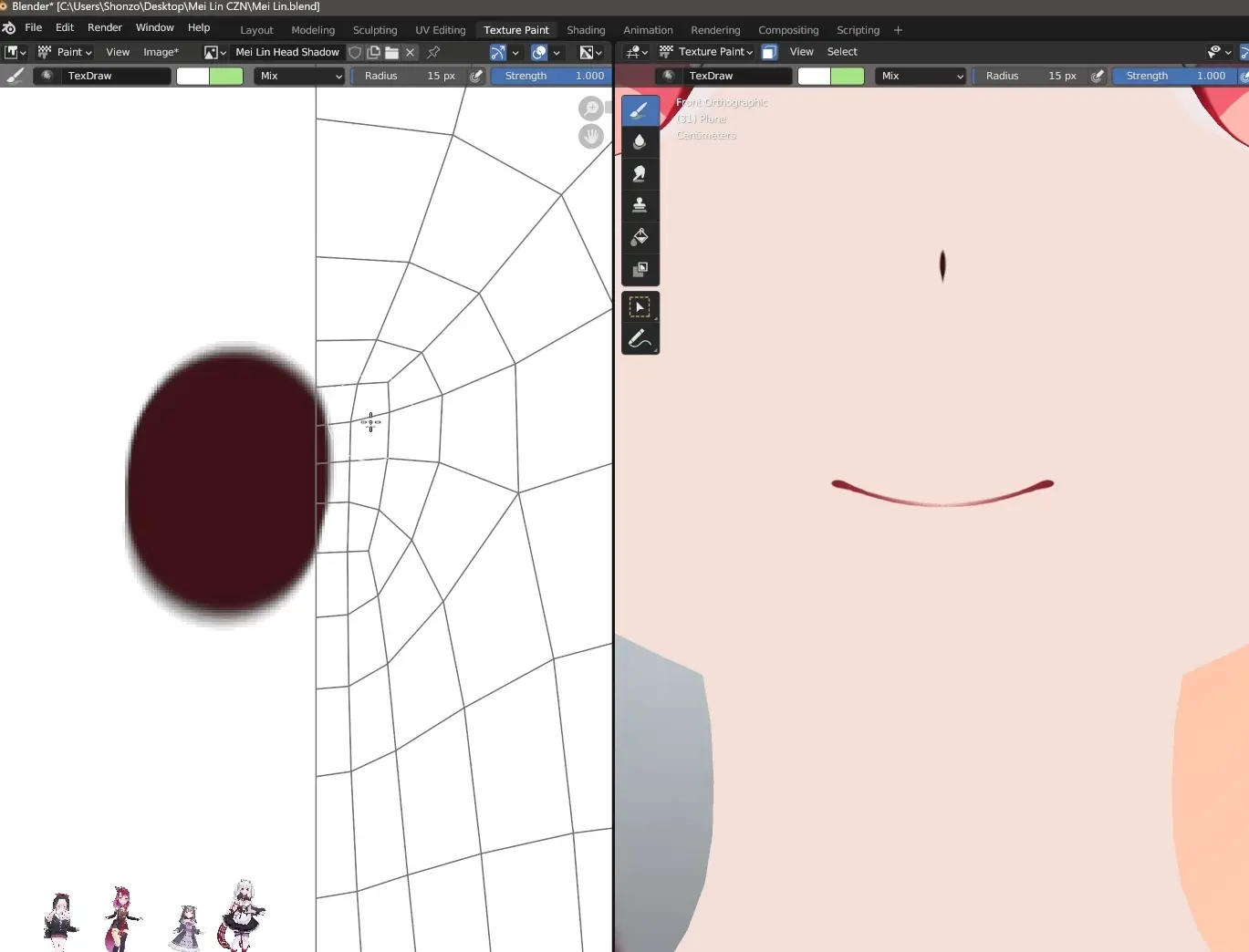This screenshot has width=1249, height=952.
Task: Select the Mask tool
Action: (640, 269)
